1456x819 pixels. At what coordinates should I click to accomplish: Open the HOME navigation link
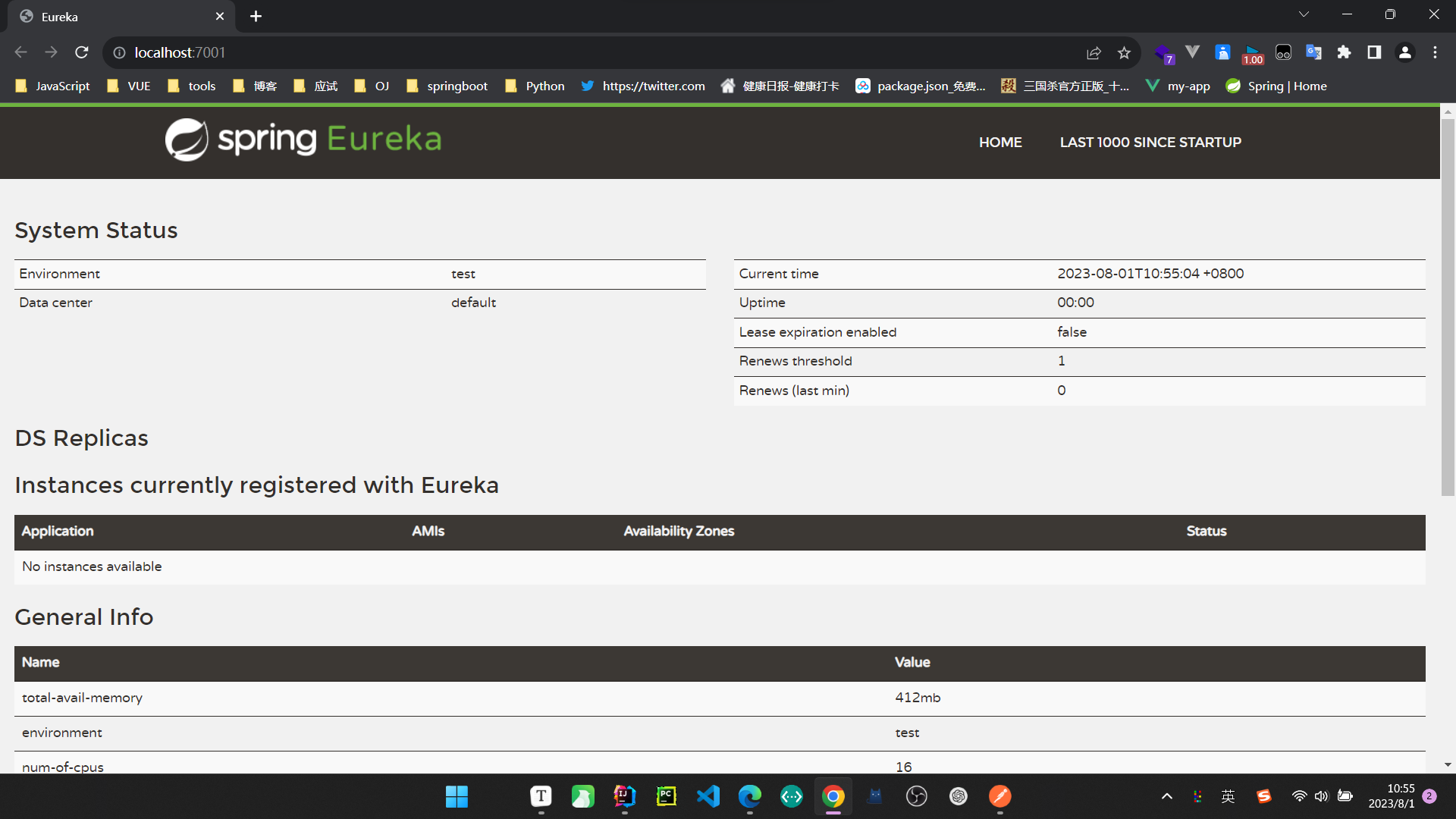pos(999,143)
